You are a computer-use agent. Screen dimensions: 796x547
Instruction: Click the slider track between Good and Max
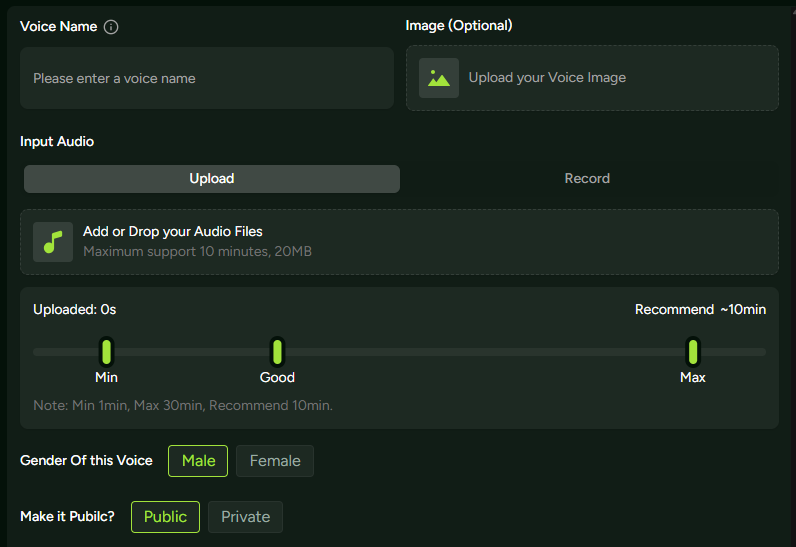pyautogui.click(x=480, y=352)
